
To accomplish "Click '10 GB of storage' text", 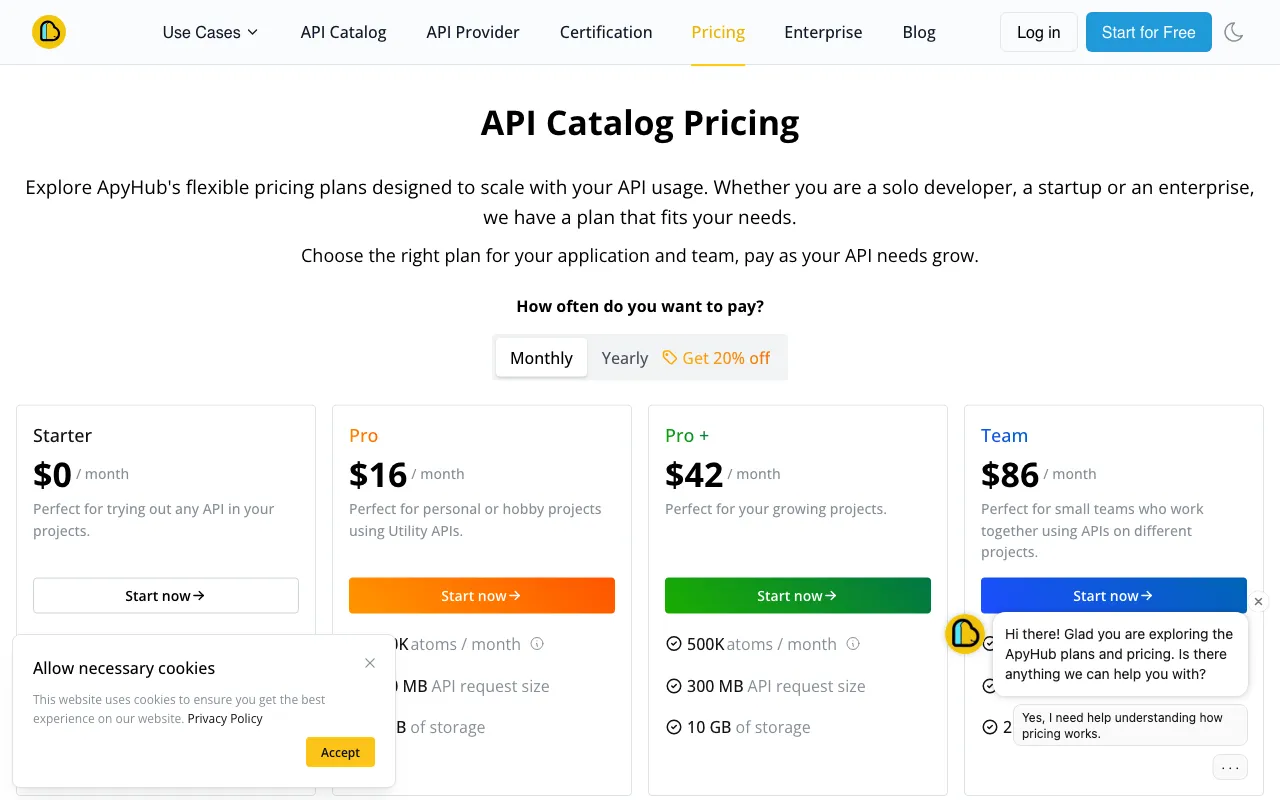I will [748, 727].
